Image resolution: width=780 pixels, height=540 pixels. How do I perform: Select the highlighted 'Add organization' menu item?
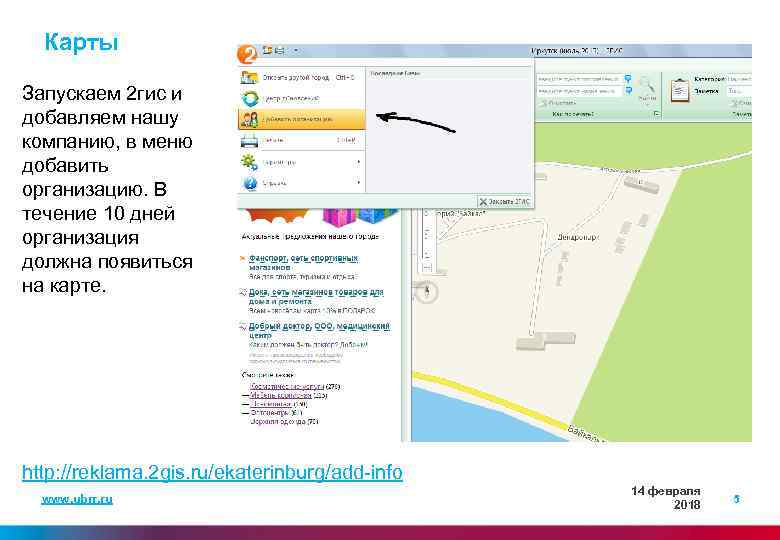pos(302,119)
